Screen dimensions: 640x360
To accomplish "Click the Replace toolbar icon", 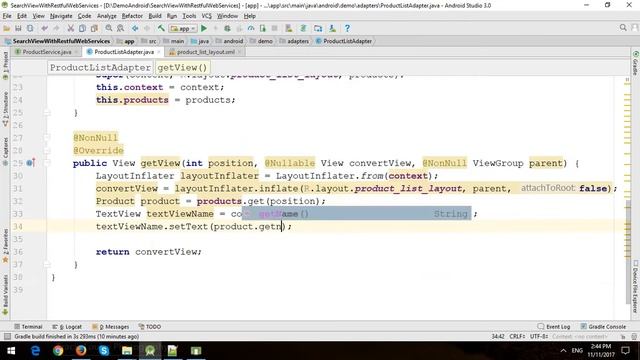I will coord(120,28).
